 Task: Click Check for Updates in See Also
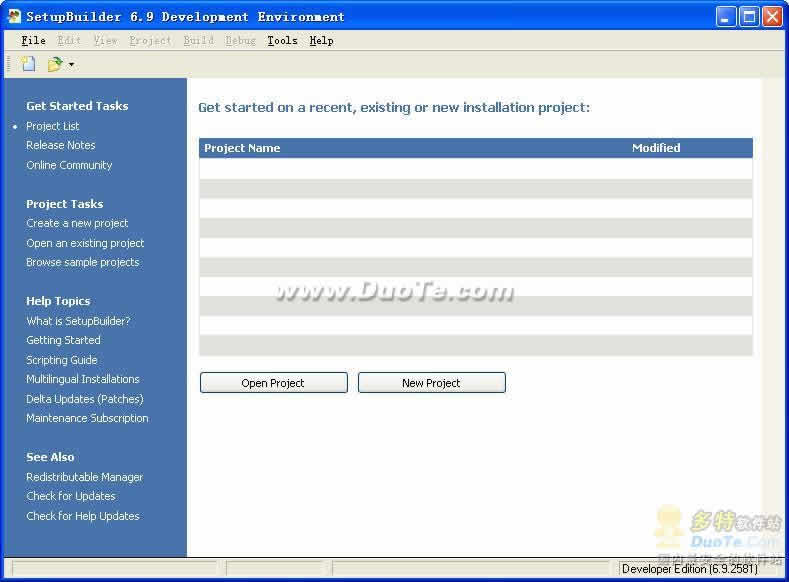[x=70, y=496]
